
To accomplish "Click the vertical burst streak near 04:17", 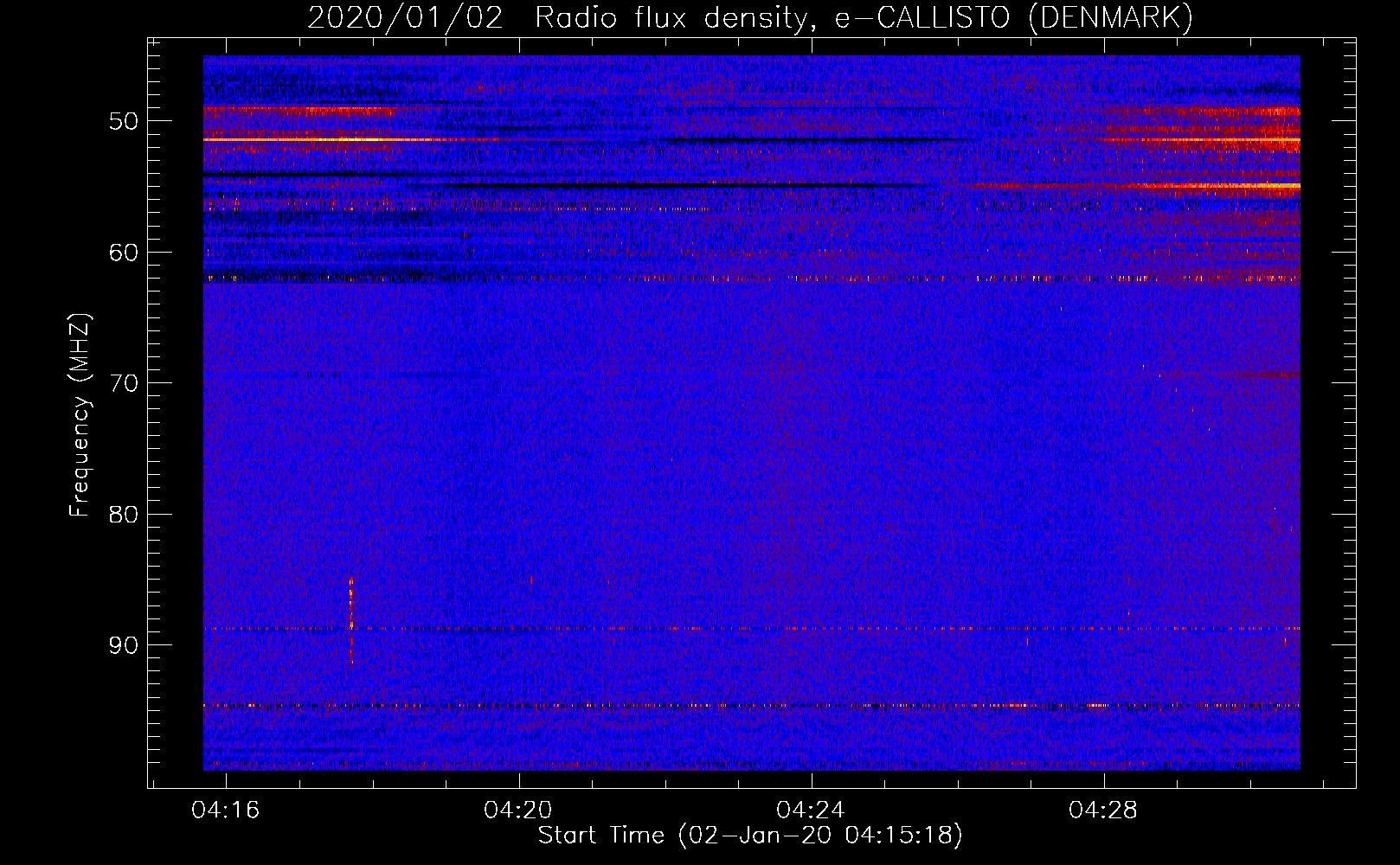I will pyautogui.click(x=350, y=619).
